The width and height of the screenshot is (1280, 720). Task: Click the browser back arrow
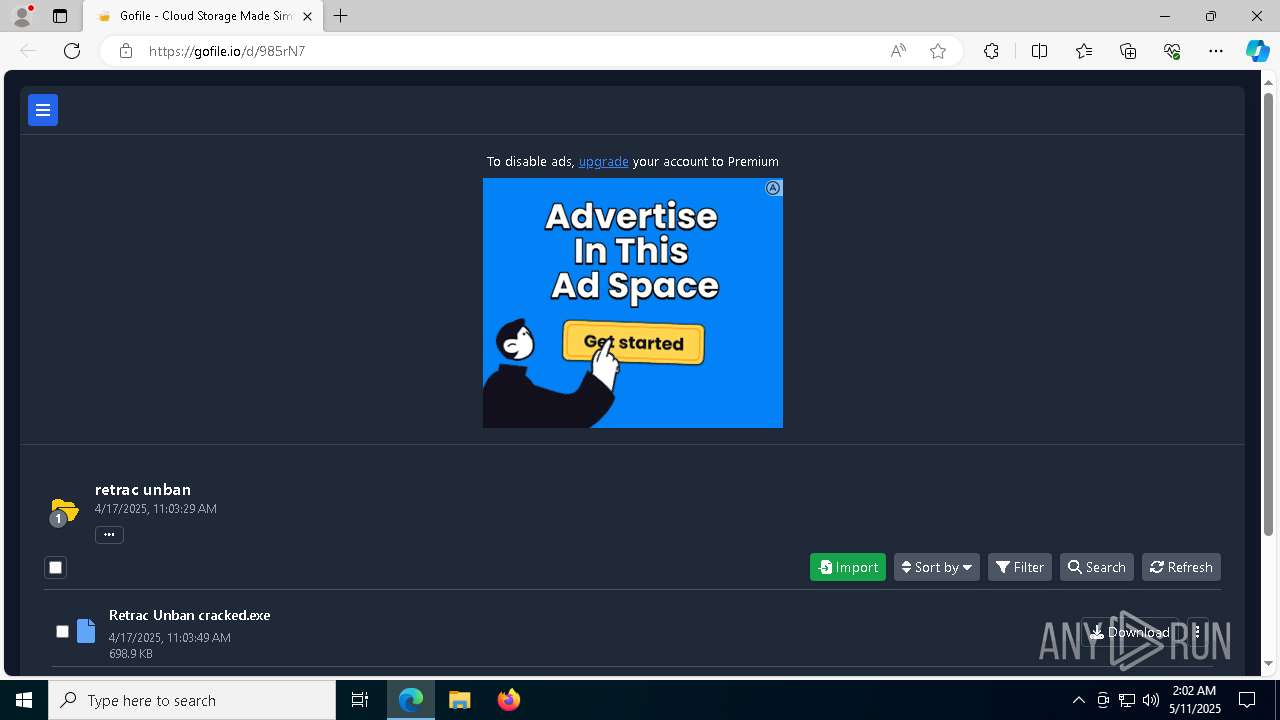(x=28, y=51)
